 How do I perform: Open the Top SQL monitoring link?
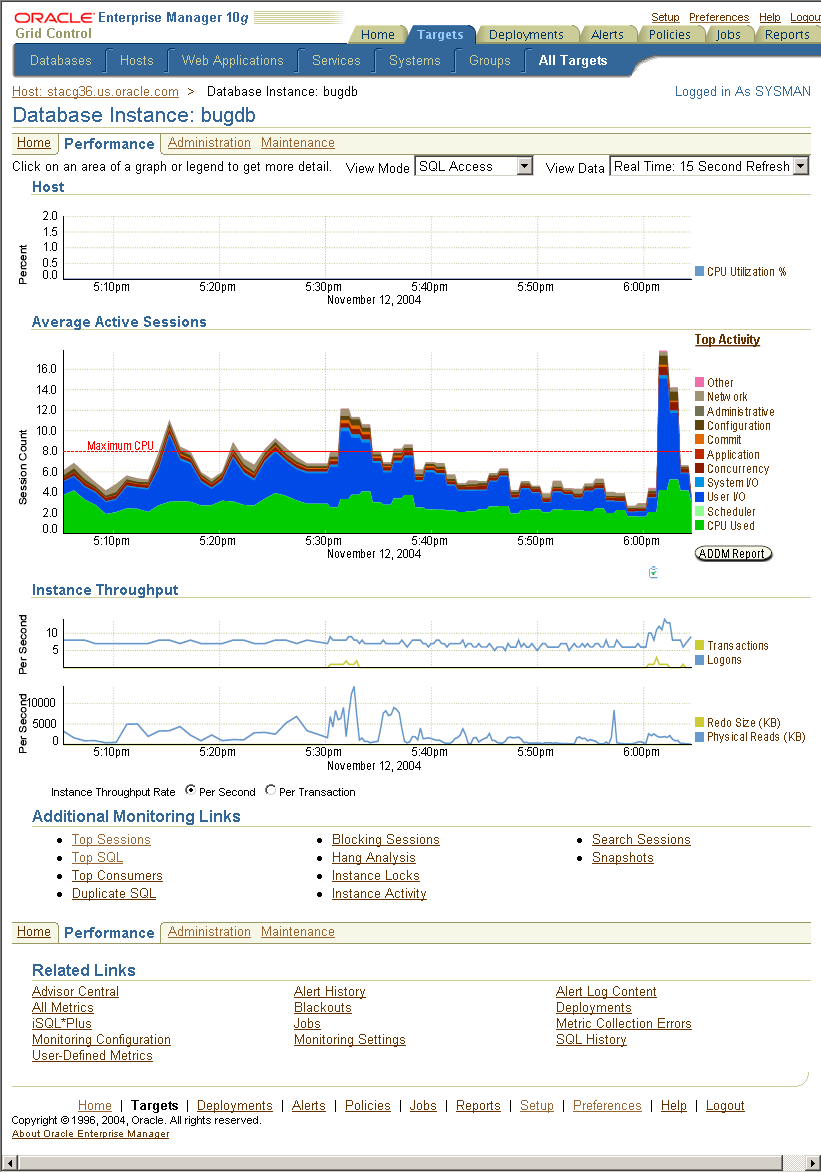pyautogui.click(x=97, y=857)
